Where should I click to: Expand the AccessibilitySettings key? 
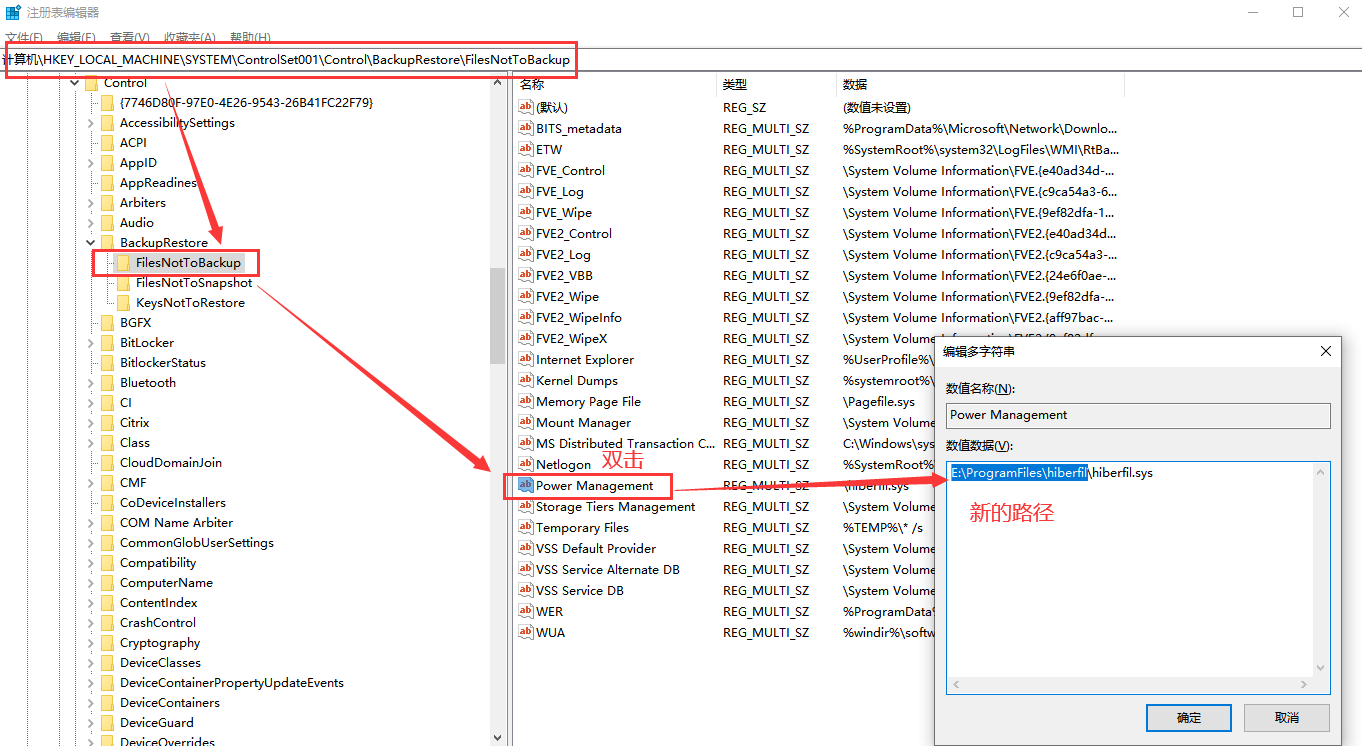click(x=91, y=123)
